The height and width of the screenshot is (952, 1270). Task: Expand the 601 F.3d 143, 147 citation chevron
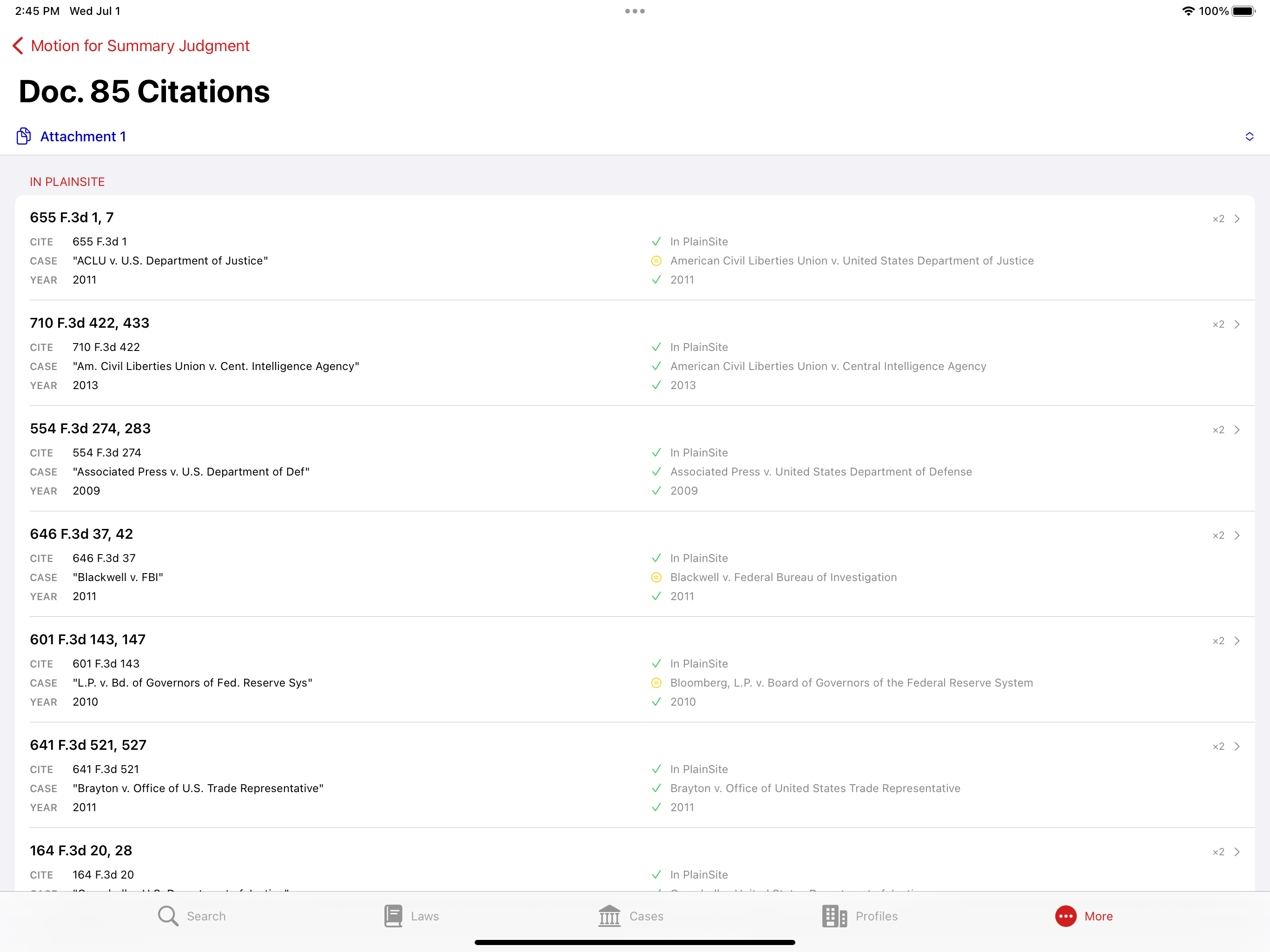coord(1237,641)
